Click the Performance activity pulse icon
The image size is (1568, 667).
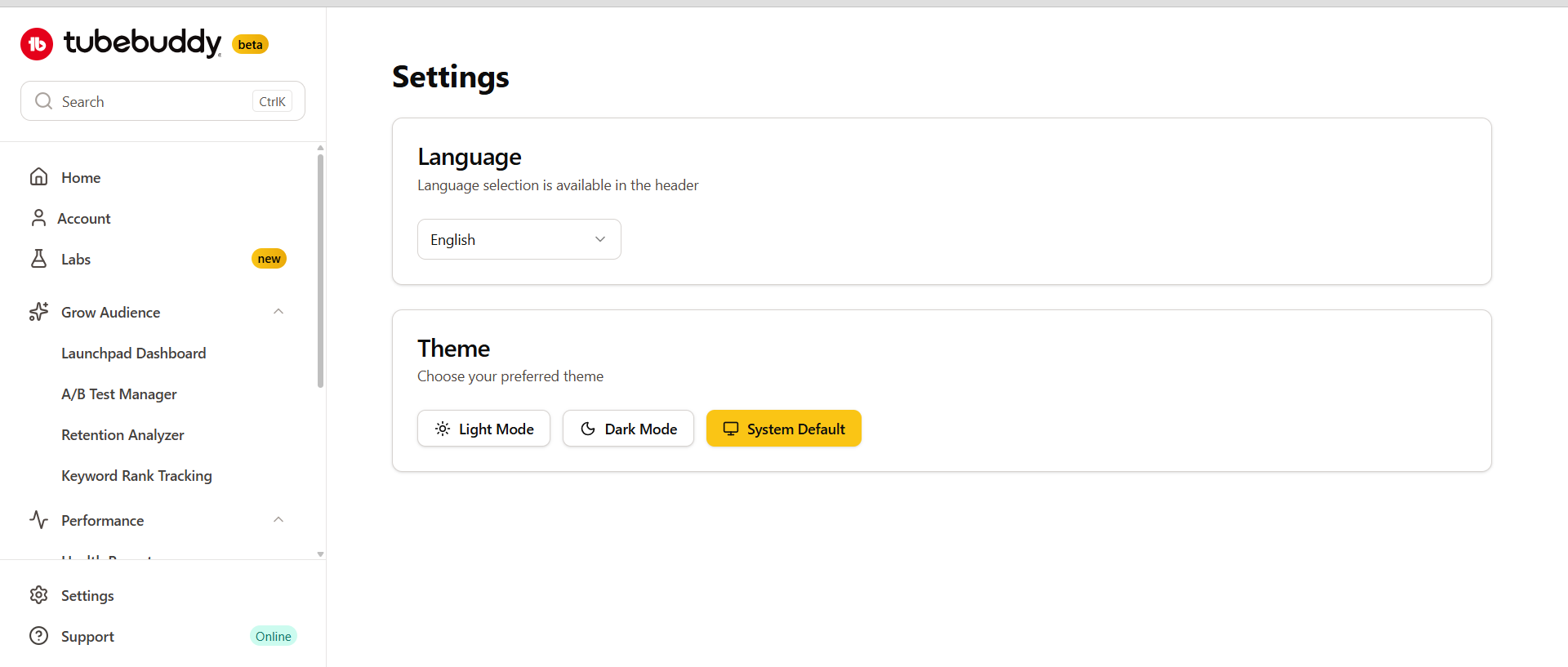[38, 520]
